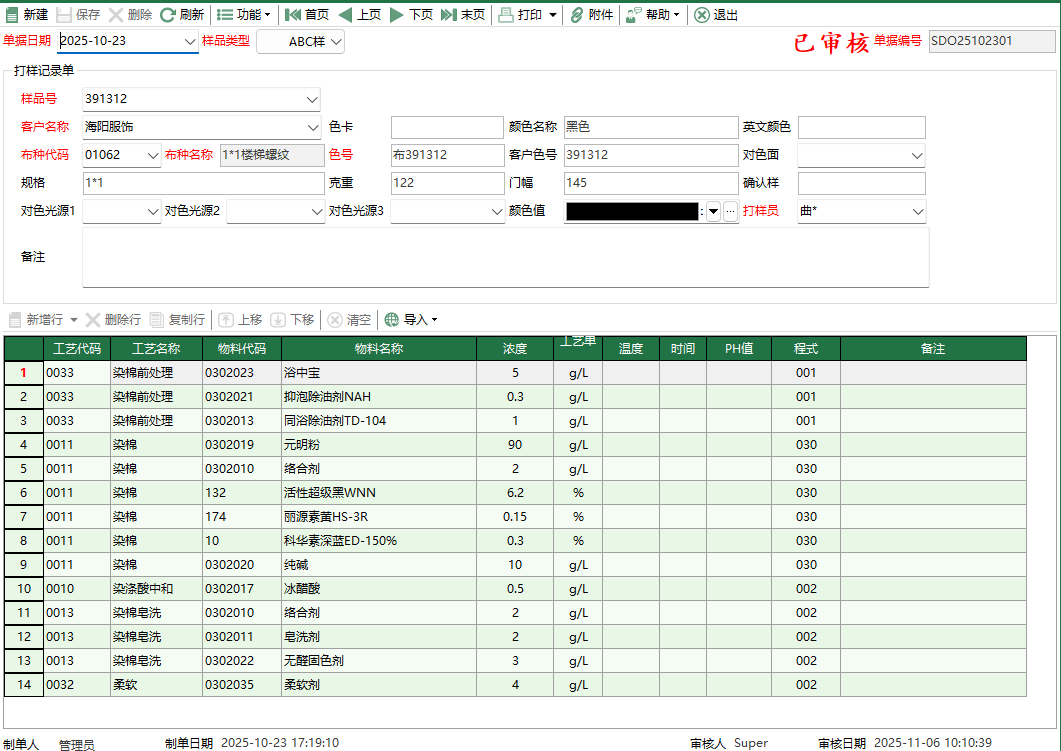Click the black 颜色值 color swatch
Image resolution: width=1061 pixels, height=751 pixels.
click(x=634, y=211)
